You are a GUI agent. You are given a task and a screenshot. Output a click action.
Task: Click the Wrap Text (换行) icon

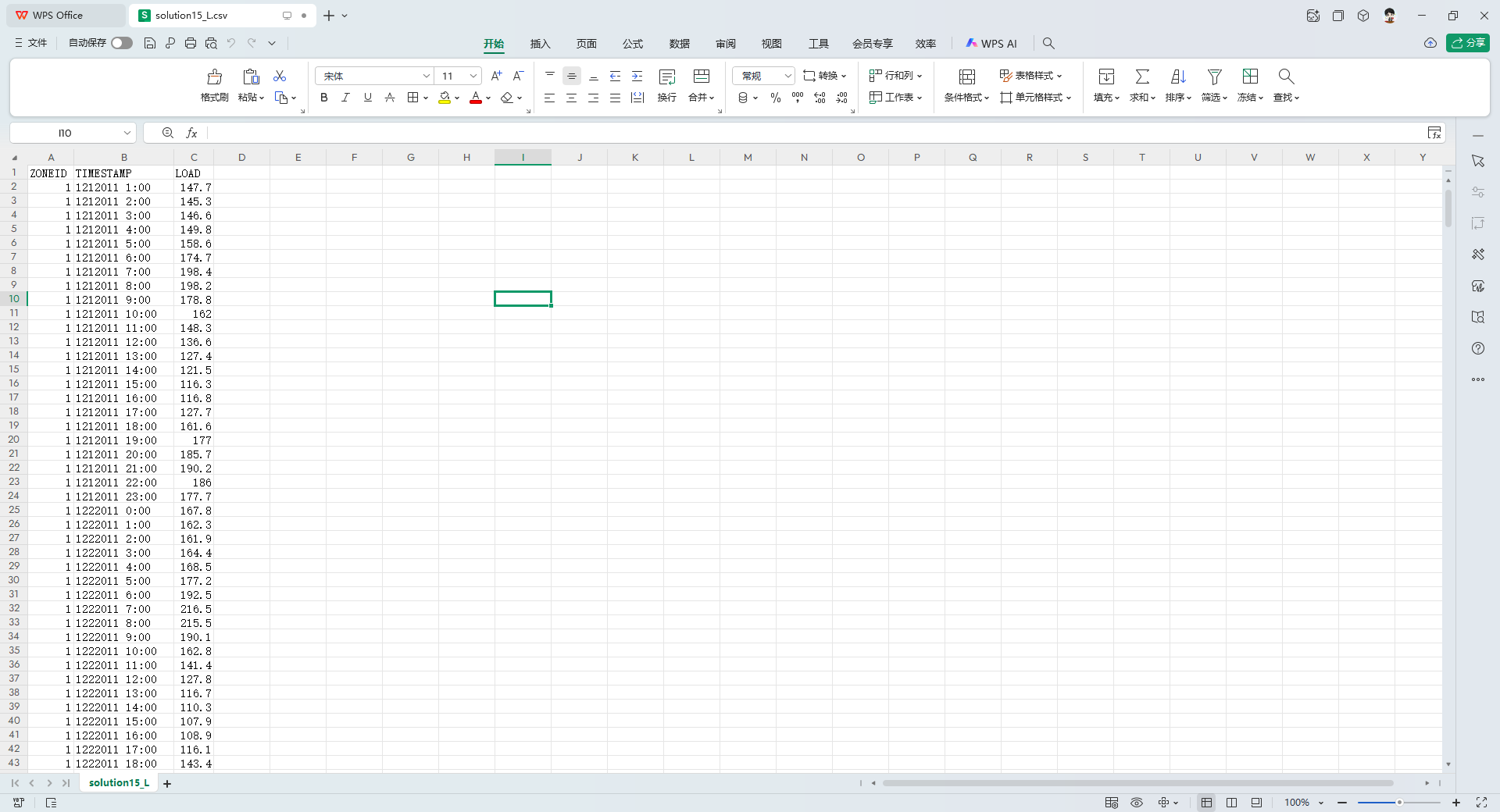coord(667,77)
